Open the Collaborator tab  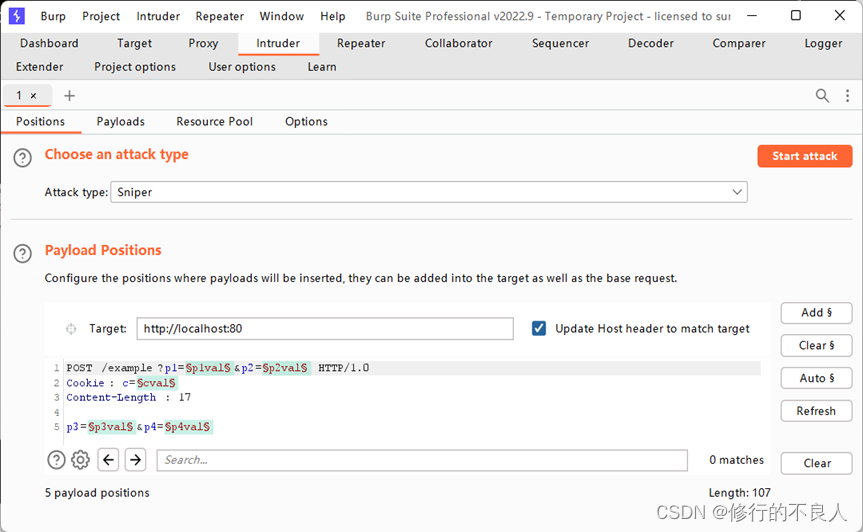(x=458, y=43)
